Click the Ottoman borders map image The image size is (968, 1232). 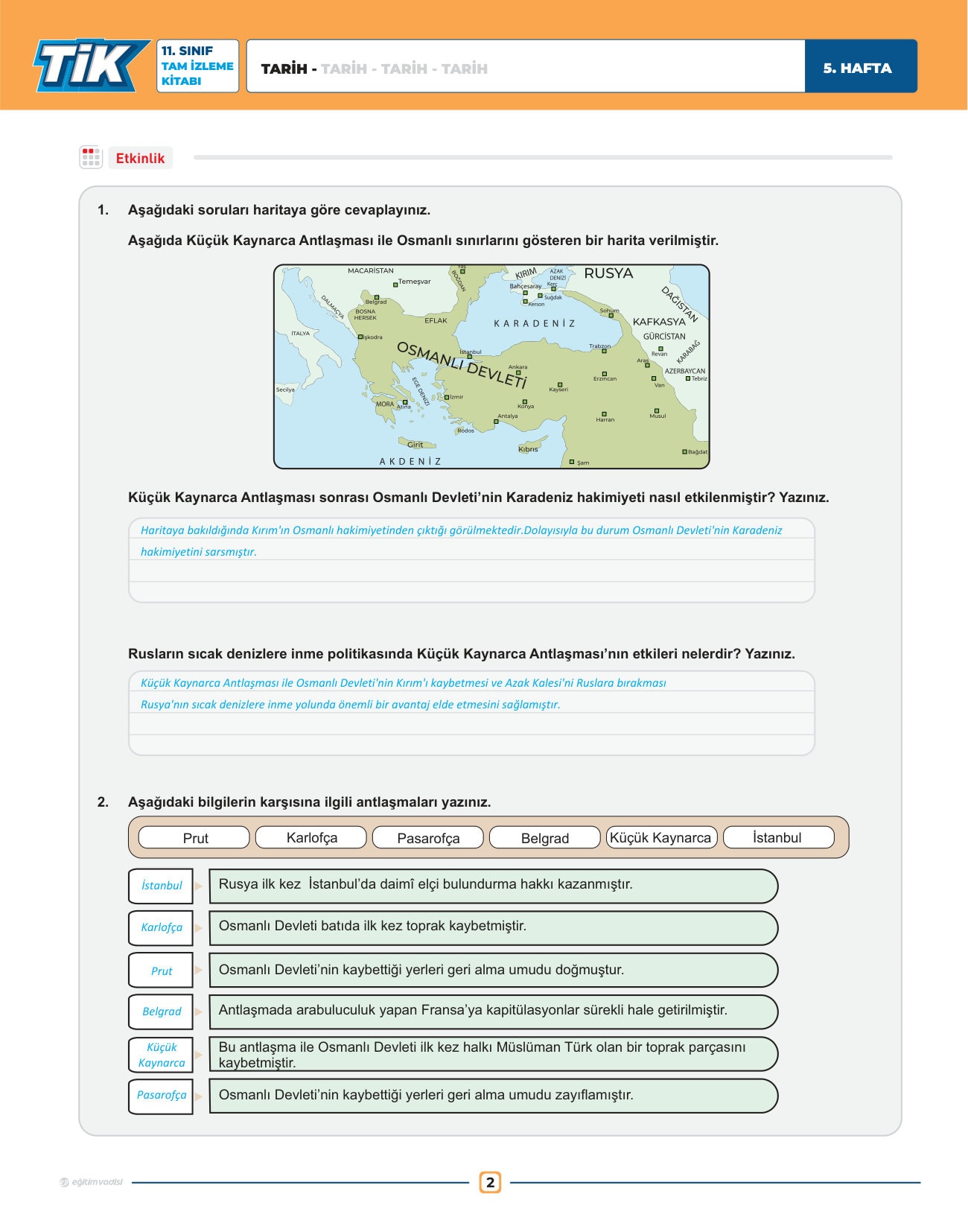tap(491, 366)
